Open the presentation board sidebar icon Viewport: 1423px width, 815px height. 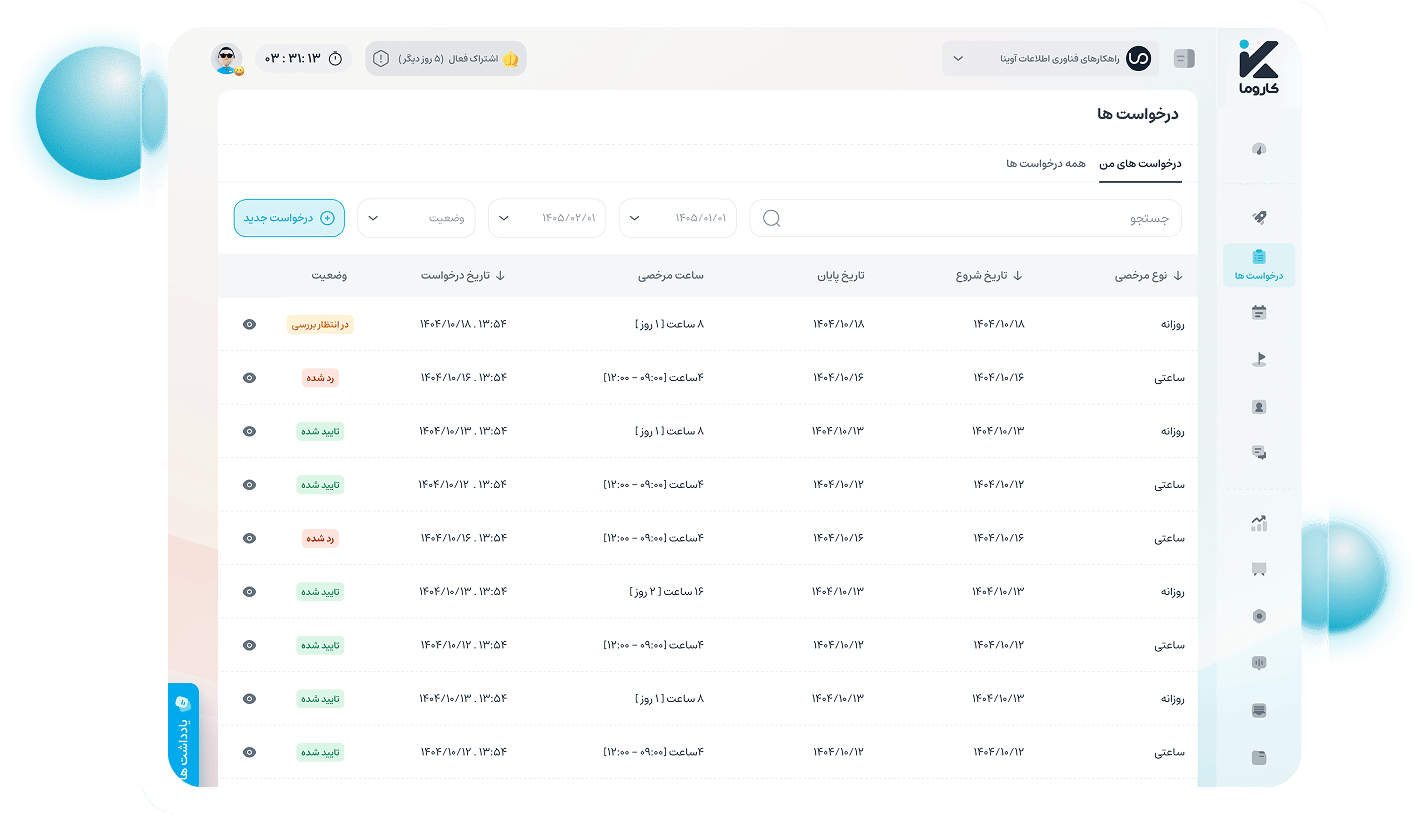(1259, 570)
